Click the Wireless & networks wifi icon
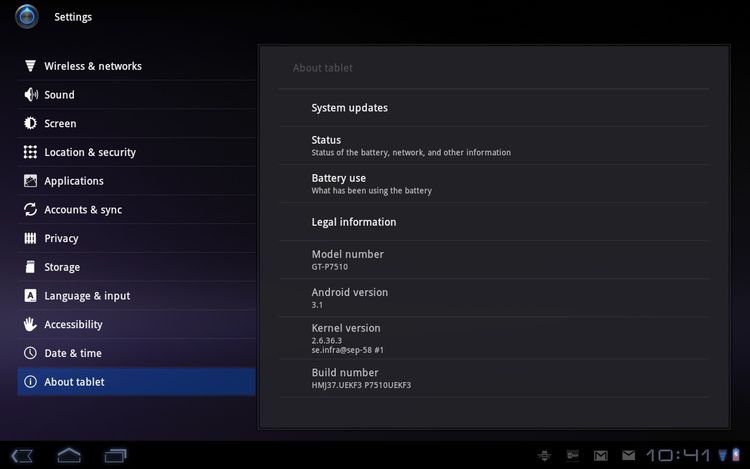Image resolution: width=750 pixels, height=469 pixels. coord(30,66)
